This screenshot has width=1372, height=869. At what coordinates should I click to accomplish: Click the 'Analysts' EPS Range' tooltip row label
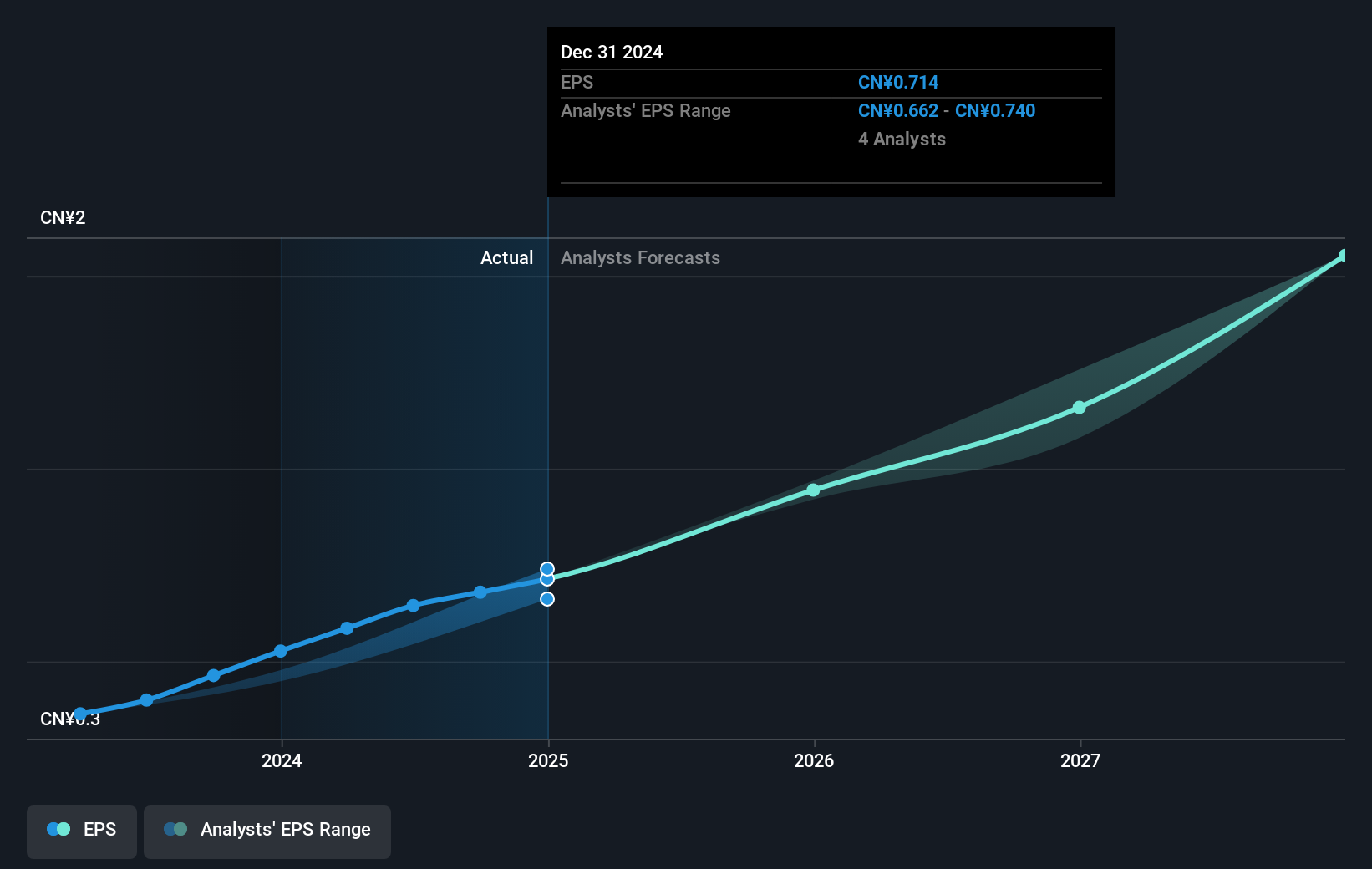pyautogui.click(x=645, y=110)
